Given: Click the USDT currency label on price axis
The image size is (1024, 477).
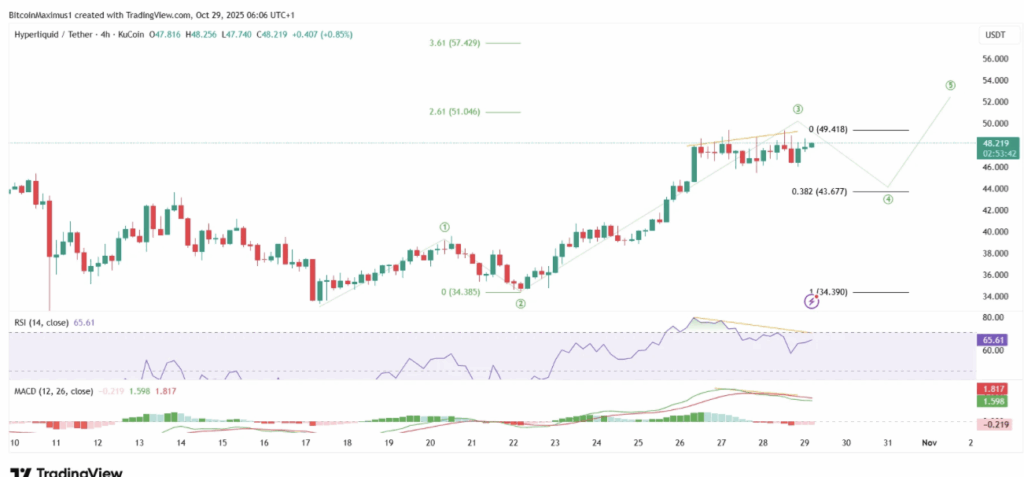Looking at the screenshot, I should point(993,35).
